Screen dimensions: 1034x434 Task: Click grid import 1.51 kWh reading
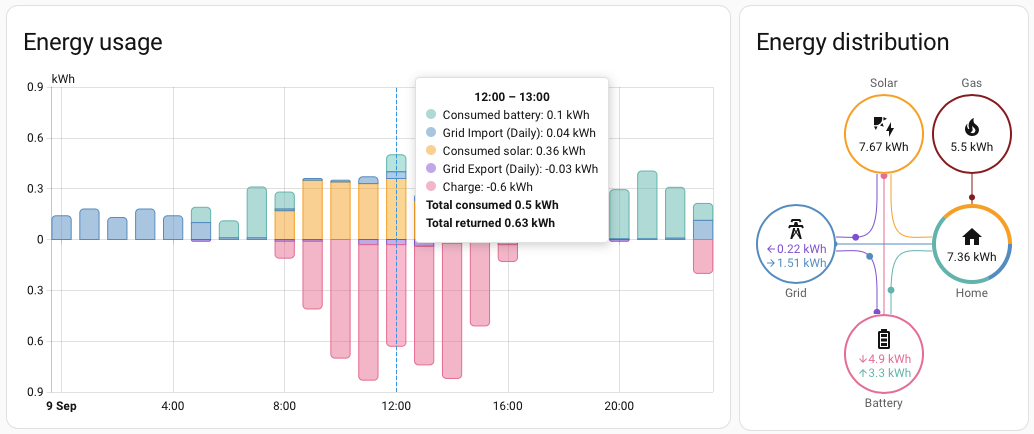click(797, 263)
